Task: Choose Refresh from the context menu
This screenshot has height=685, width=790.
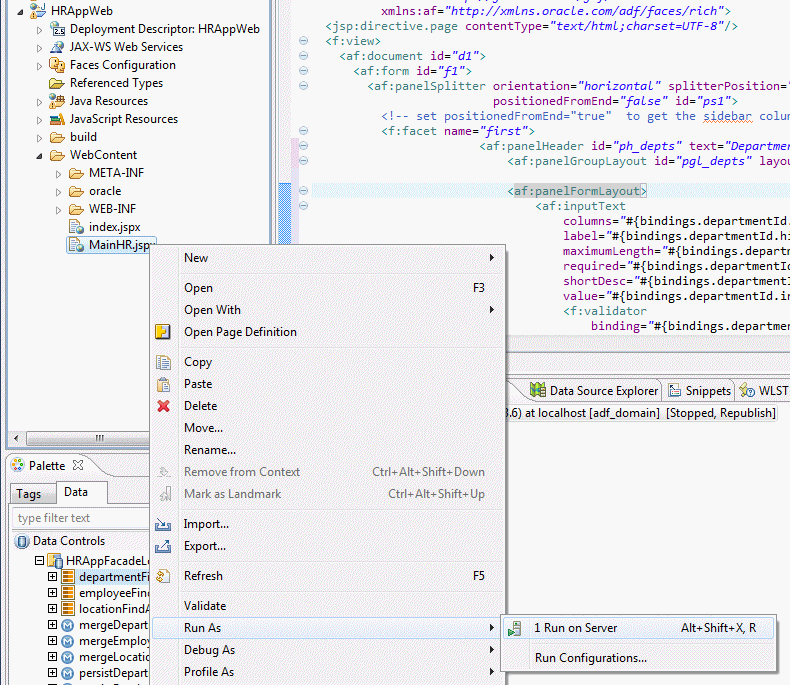Action: [x=203, y=576]
